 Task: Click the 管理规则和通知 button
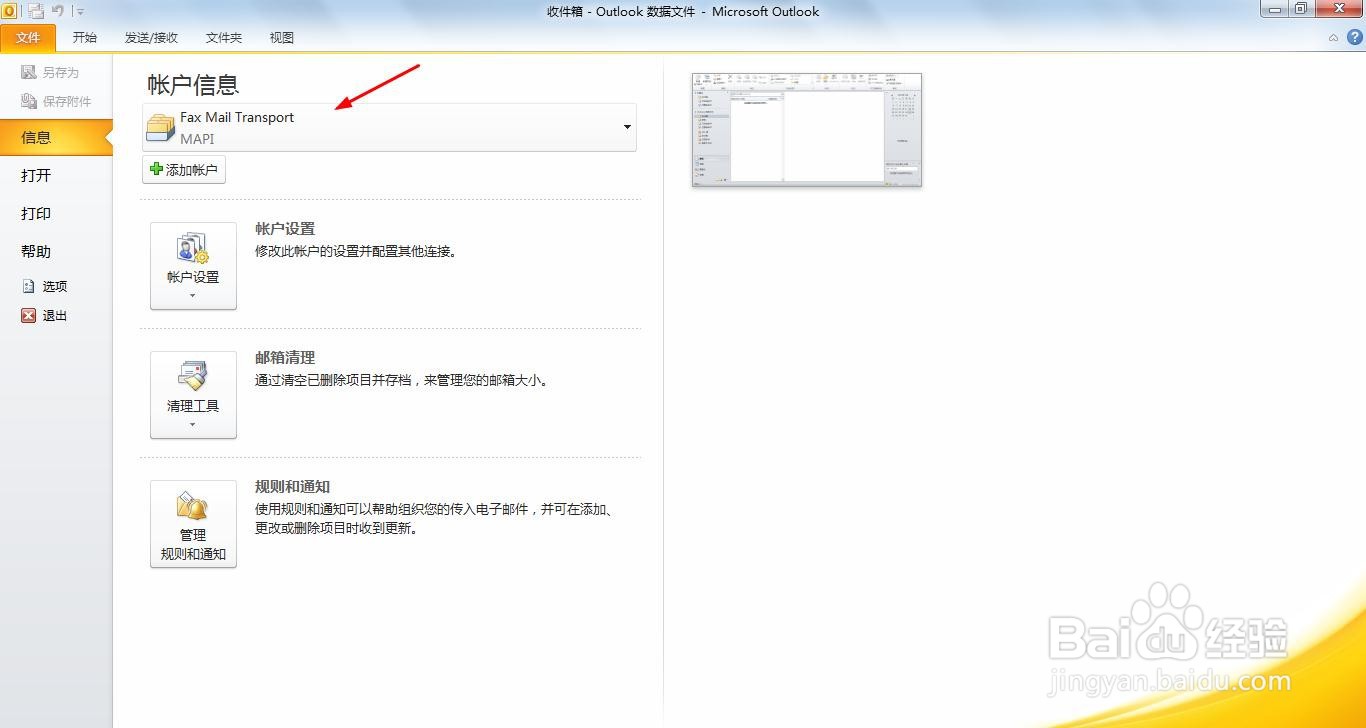tap(193, 524)
